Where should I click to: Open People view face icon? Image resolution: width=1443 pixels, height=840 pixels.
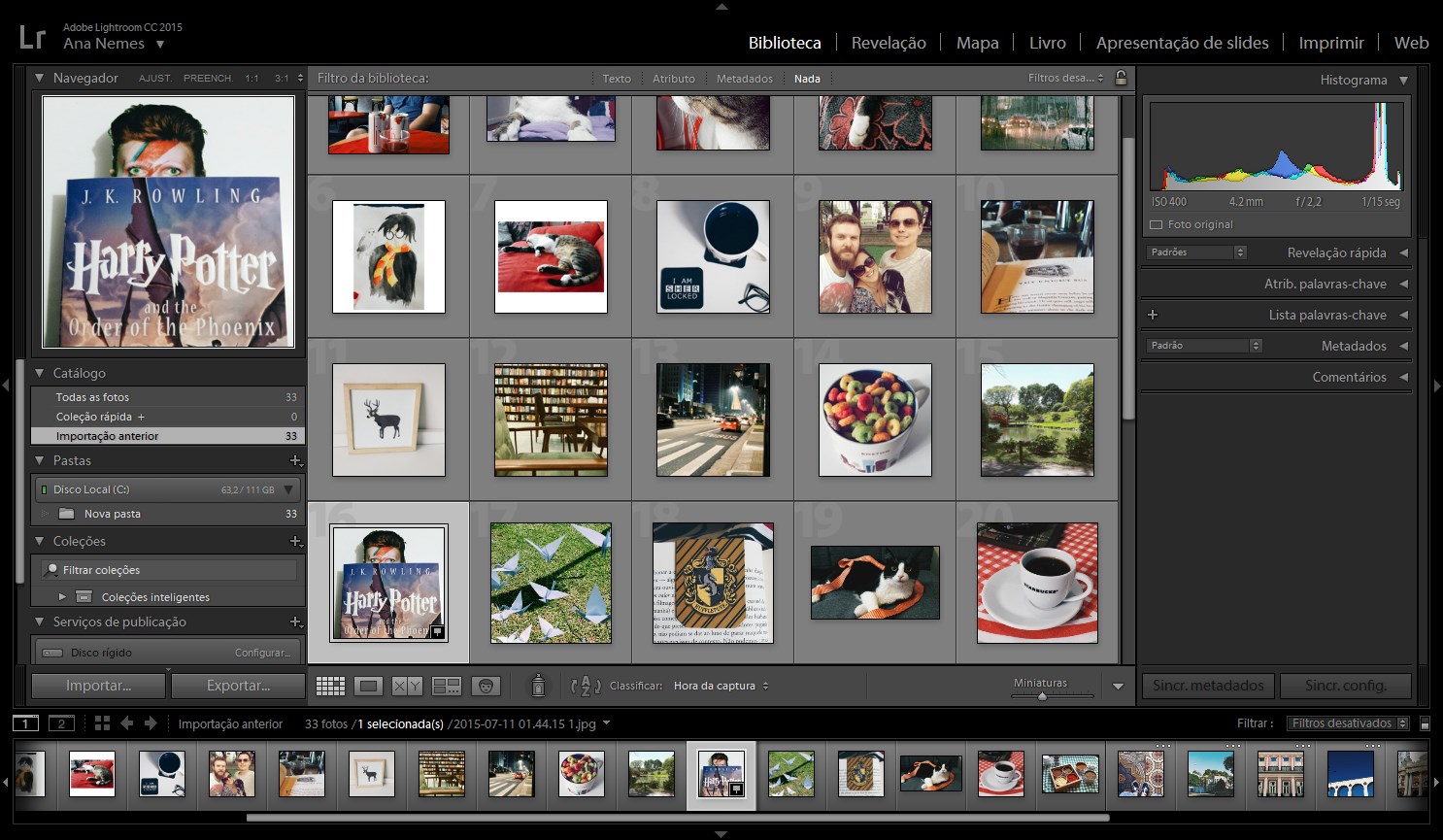tap(486, 687)
